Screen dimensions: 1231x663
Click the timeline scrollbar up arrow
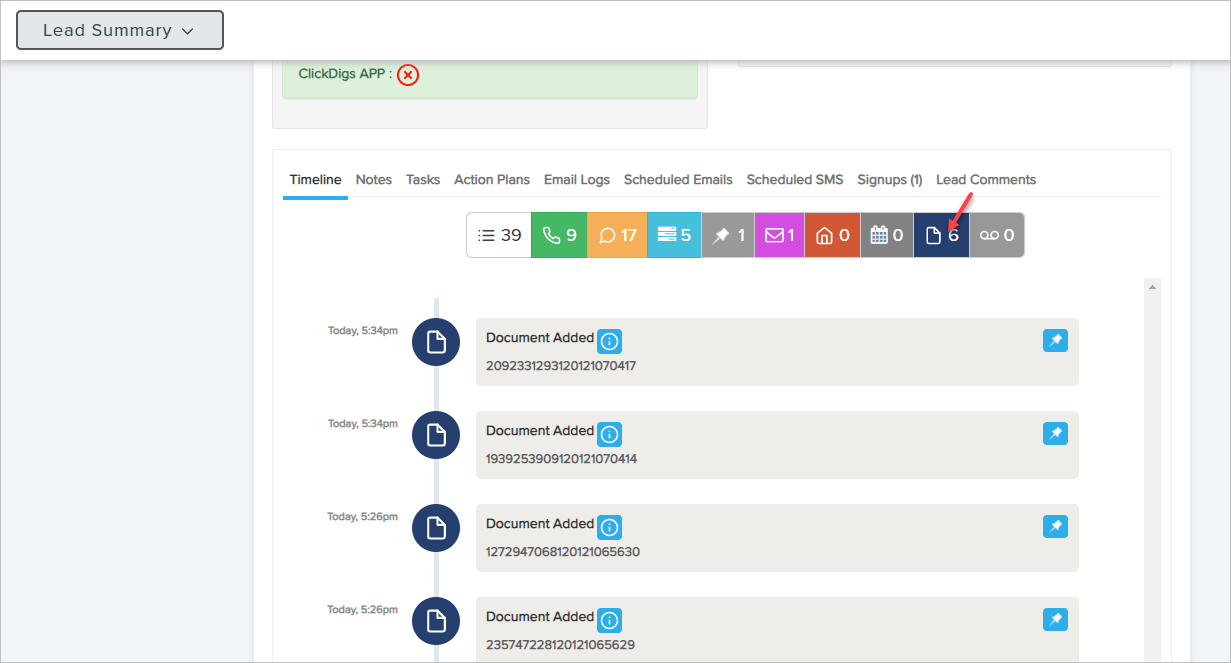[1152, 288]
